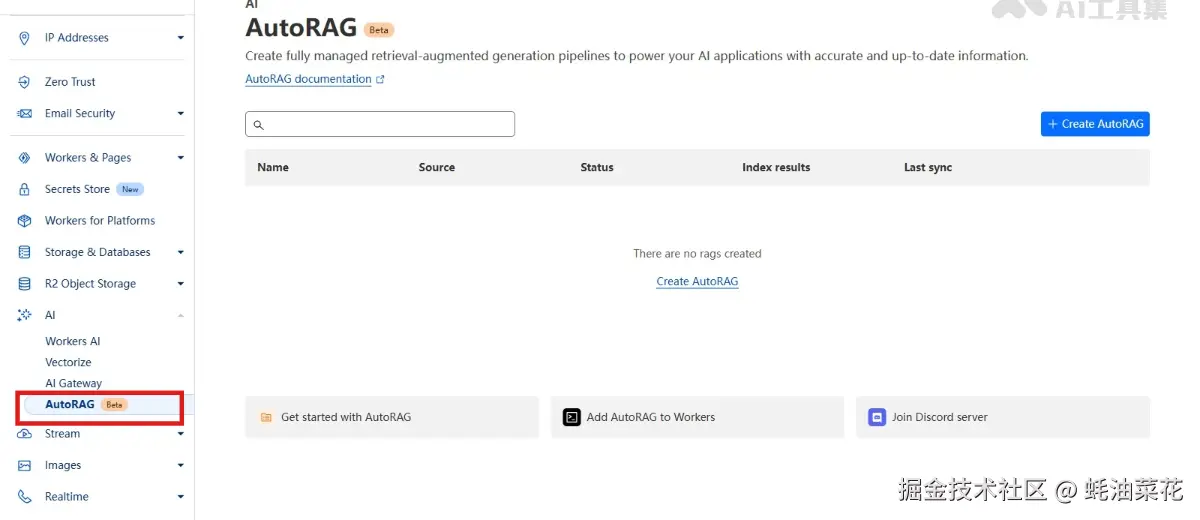Viewport: 1200px width, 520px height.
Task: Click the Add AutoRAG to Workers terminal icon
Action: pyautogui.click(x=571, y=417)
